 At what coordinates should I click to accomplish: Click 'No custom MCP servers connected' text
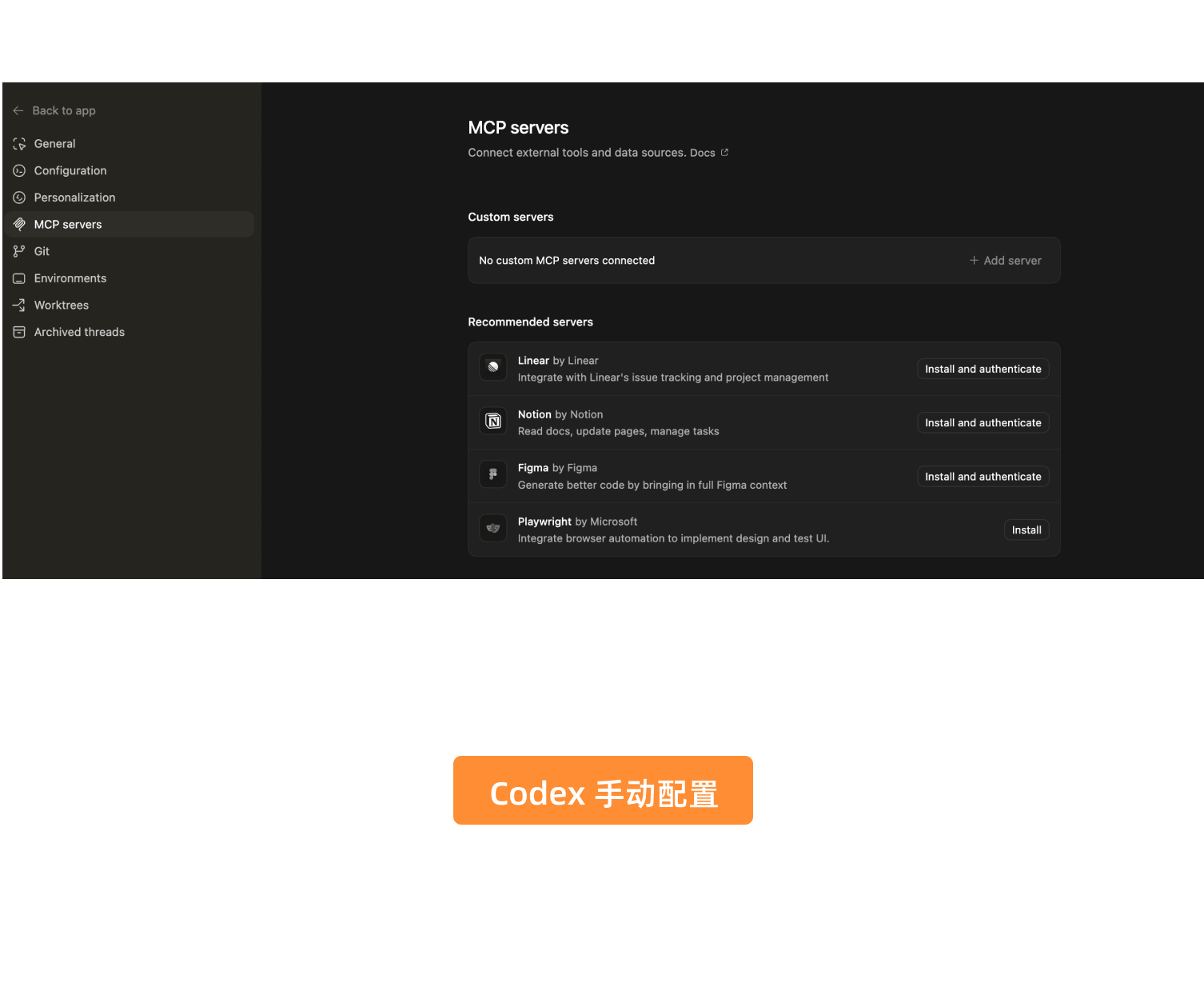point(567,261)
